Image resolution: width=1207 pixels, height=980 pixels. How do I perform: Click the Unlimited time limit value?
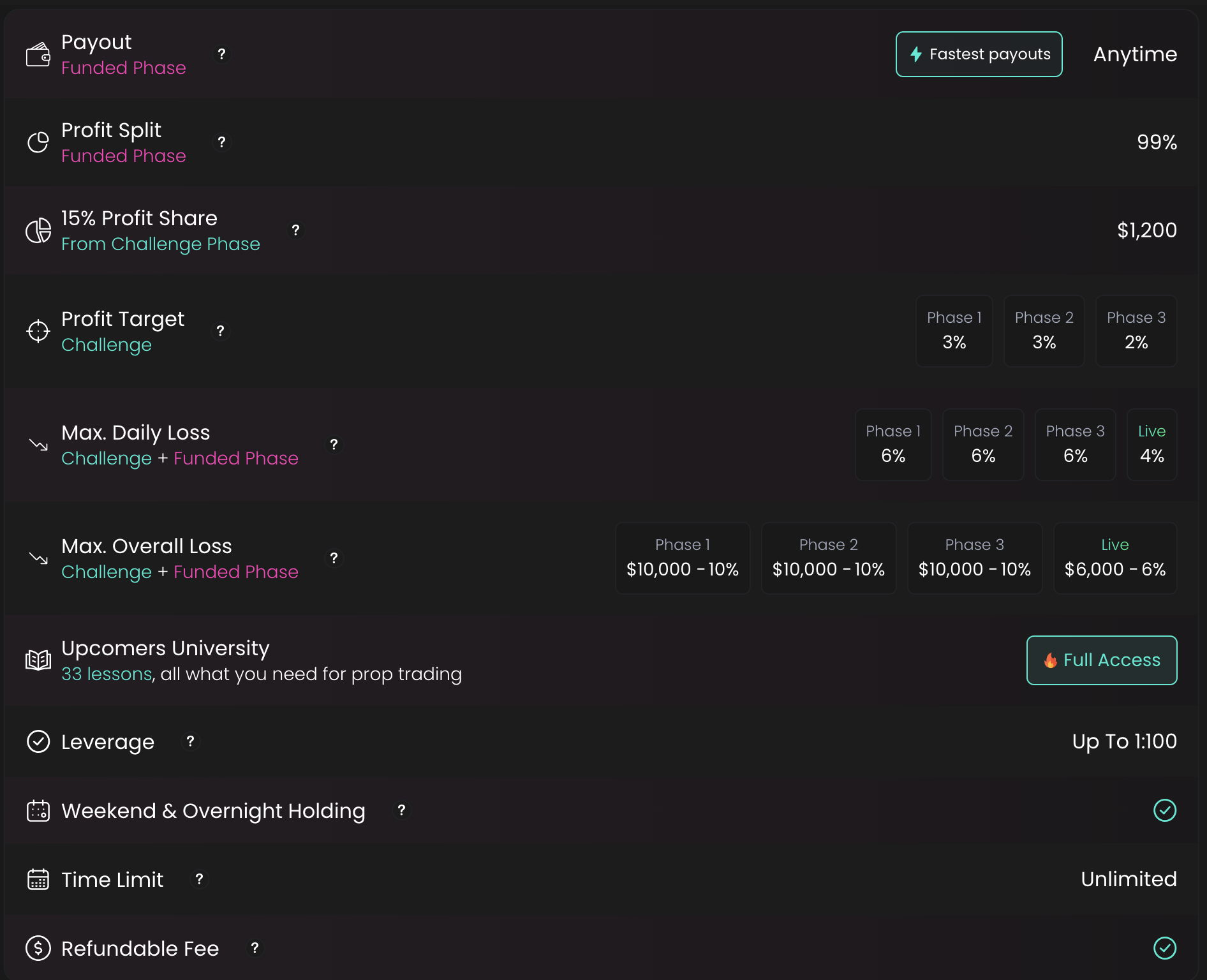1129,879
